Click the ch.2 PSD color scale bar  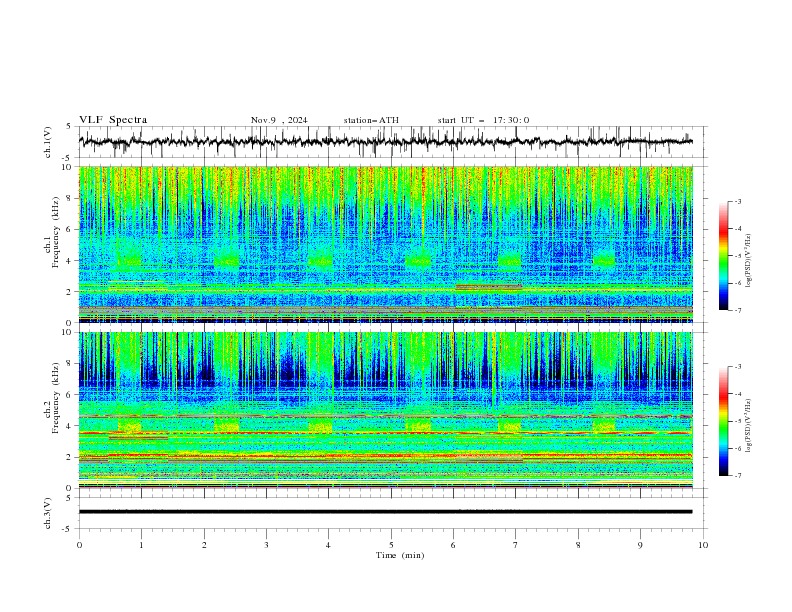point(723,421)
